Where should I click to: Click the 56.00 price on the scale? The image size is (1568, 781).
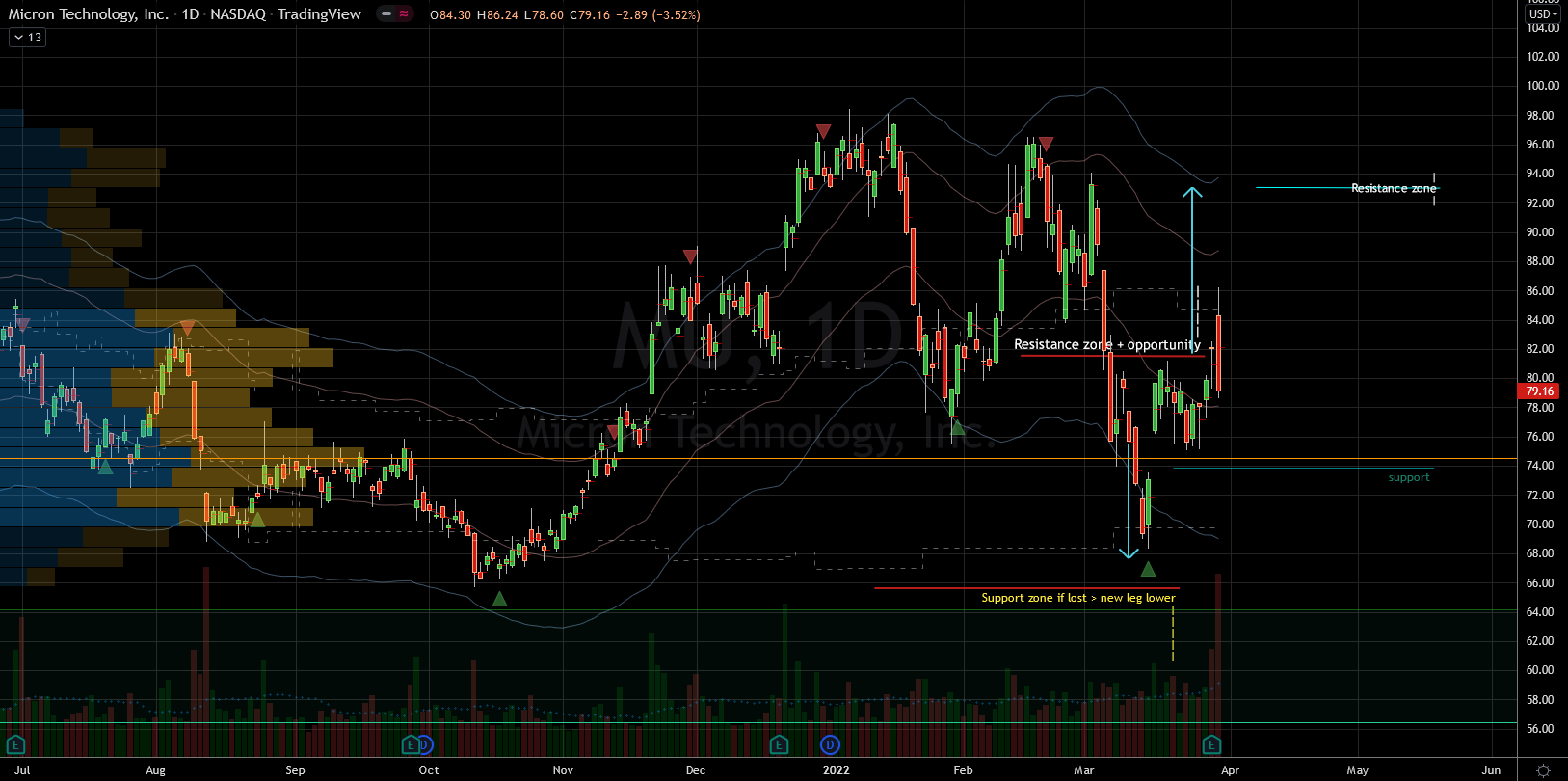coord(1540,729)
